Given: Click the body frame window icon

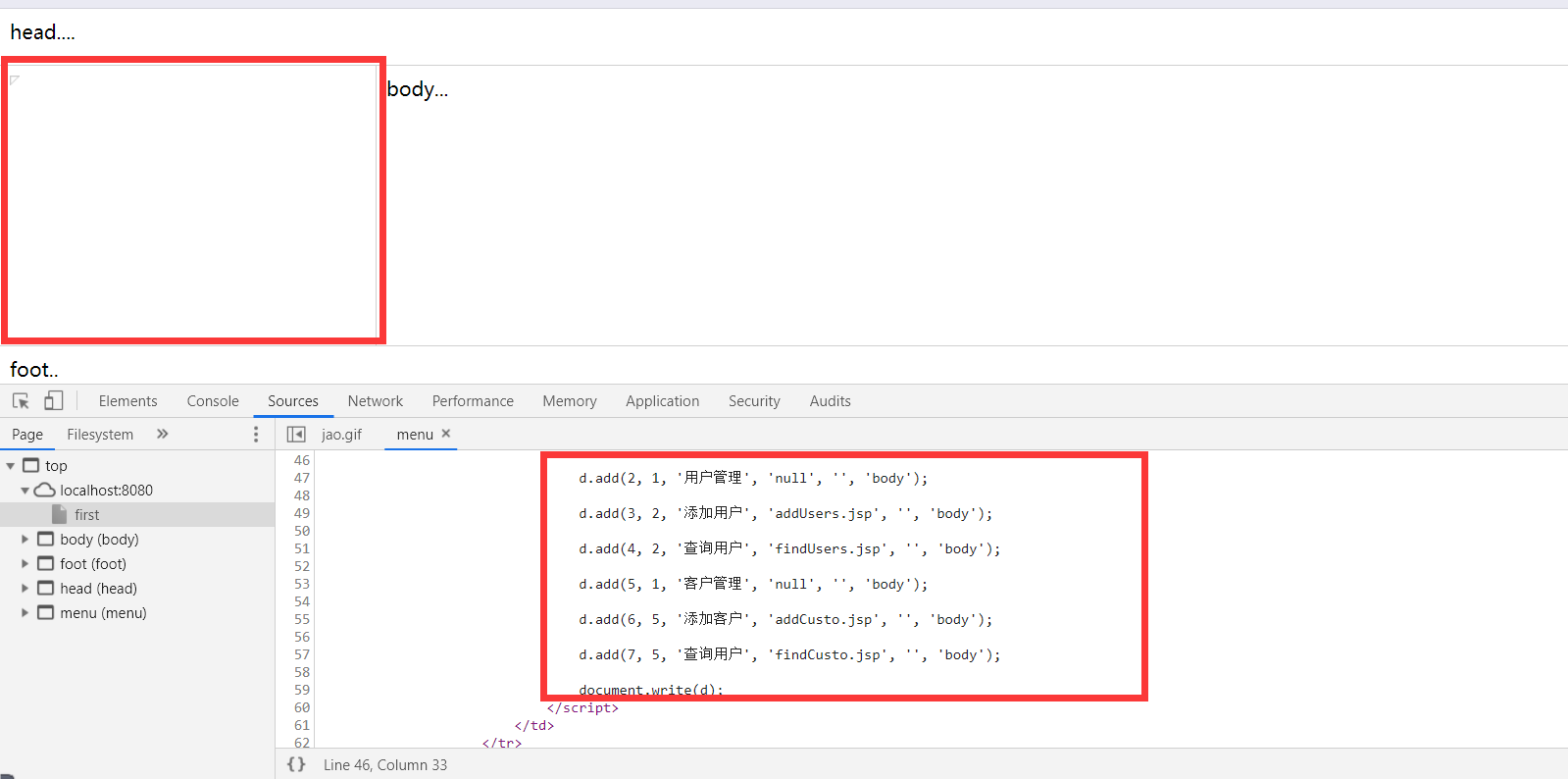Looking at the screenshot, I should (45, 539).
